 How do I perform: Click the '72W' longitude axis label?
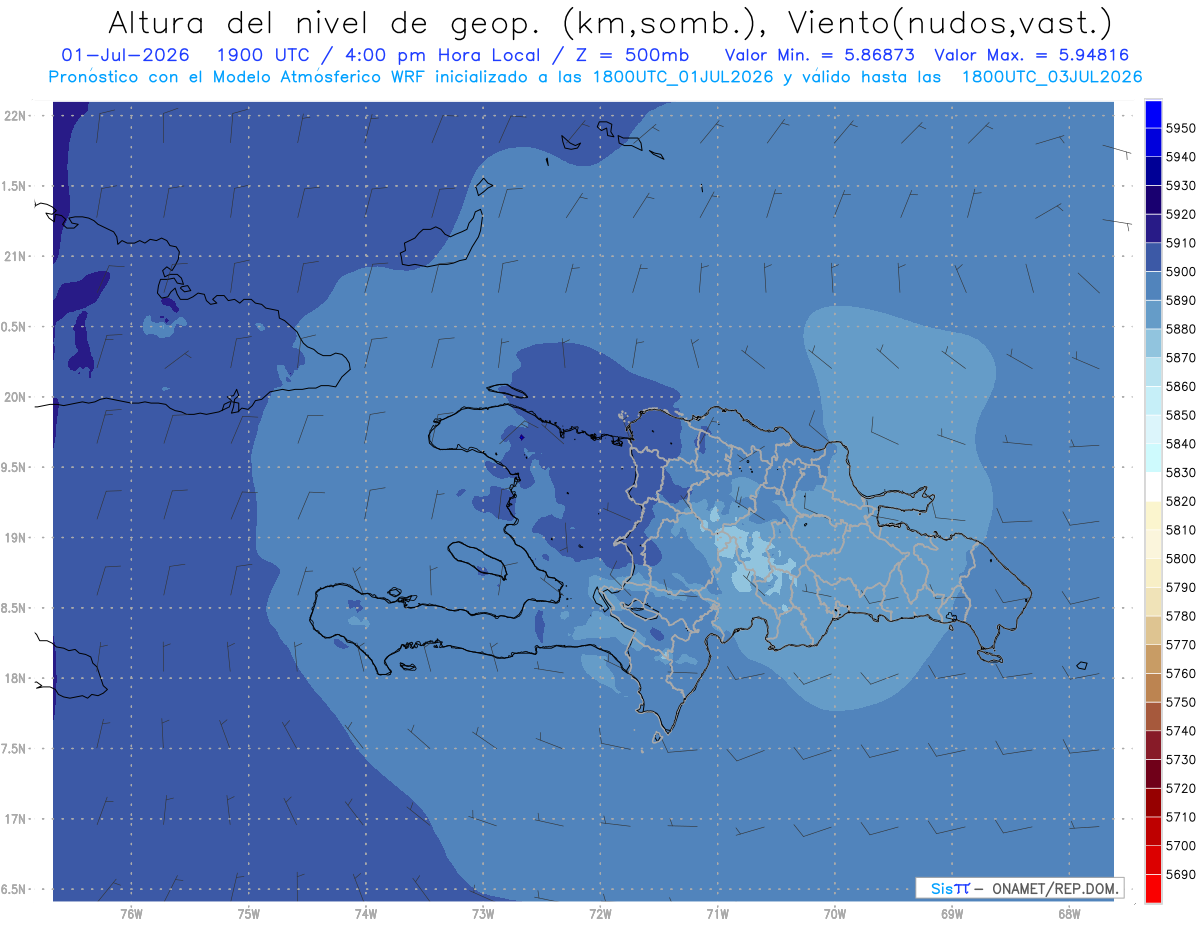tap(600, 912)
